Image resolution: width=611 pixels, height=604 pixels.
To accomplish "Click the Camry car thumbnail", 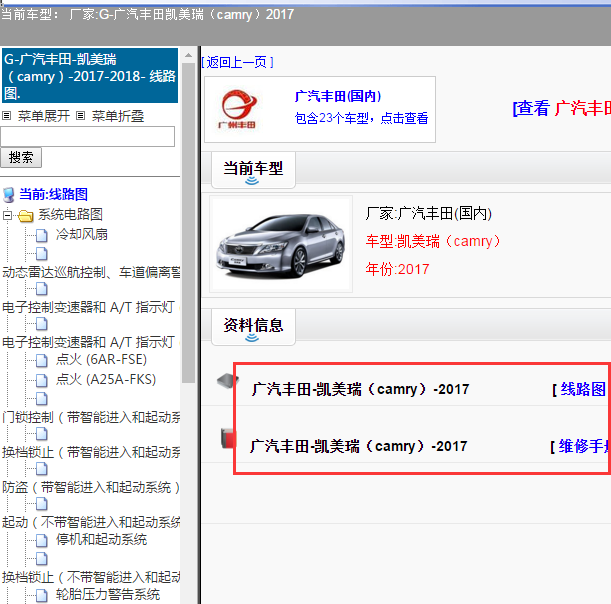I will (281, 245).
